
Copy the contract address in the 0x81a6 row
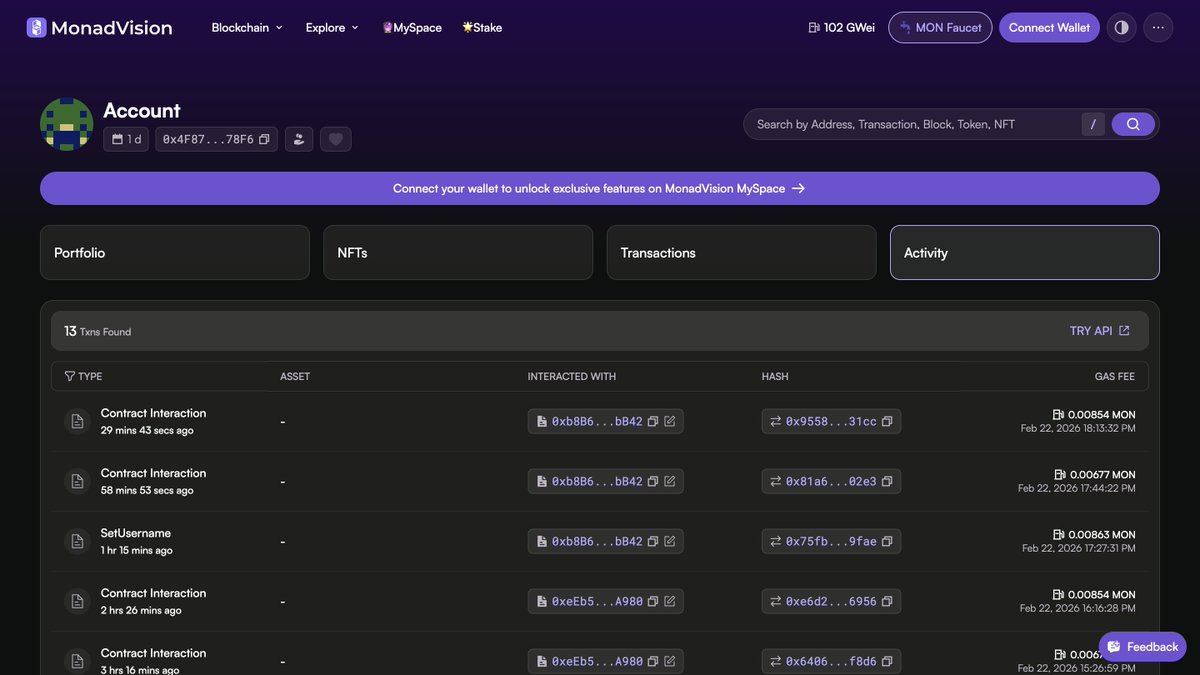(x=653, y=482)
